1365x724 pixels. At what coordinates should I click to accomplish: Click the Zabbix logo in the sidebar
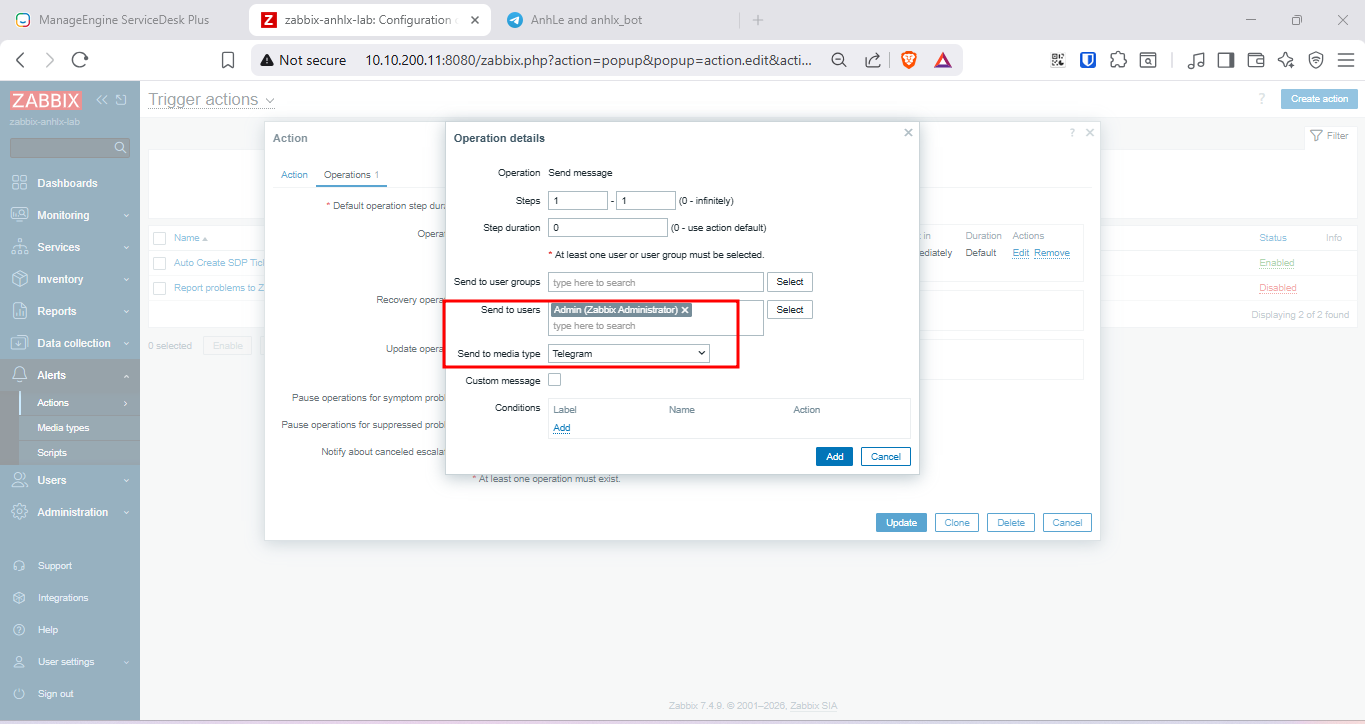click(45, 100)
